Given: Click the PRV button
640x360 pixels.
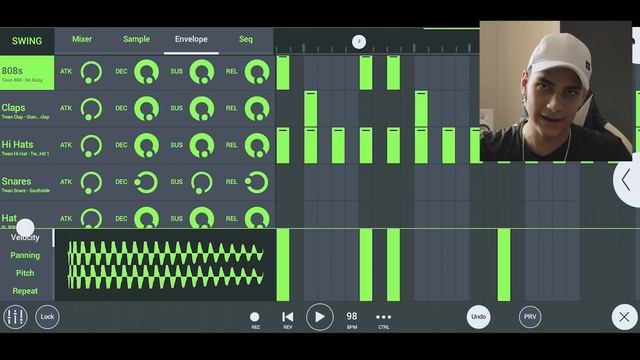Looking at the screenshot, I should [x=530, y=317].
